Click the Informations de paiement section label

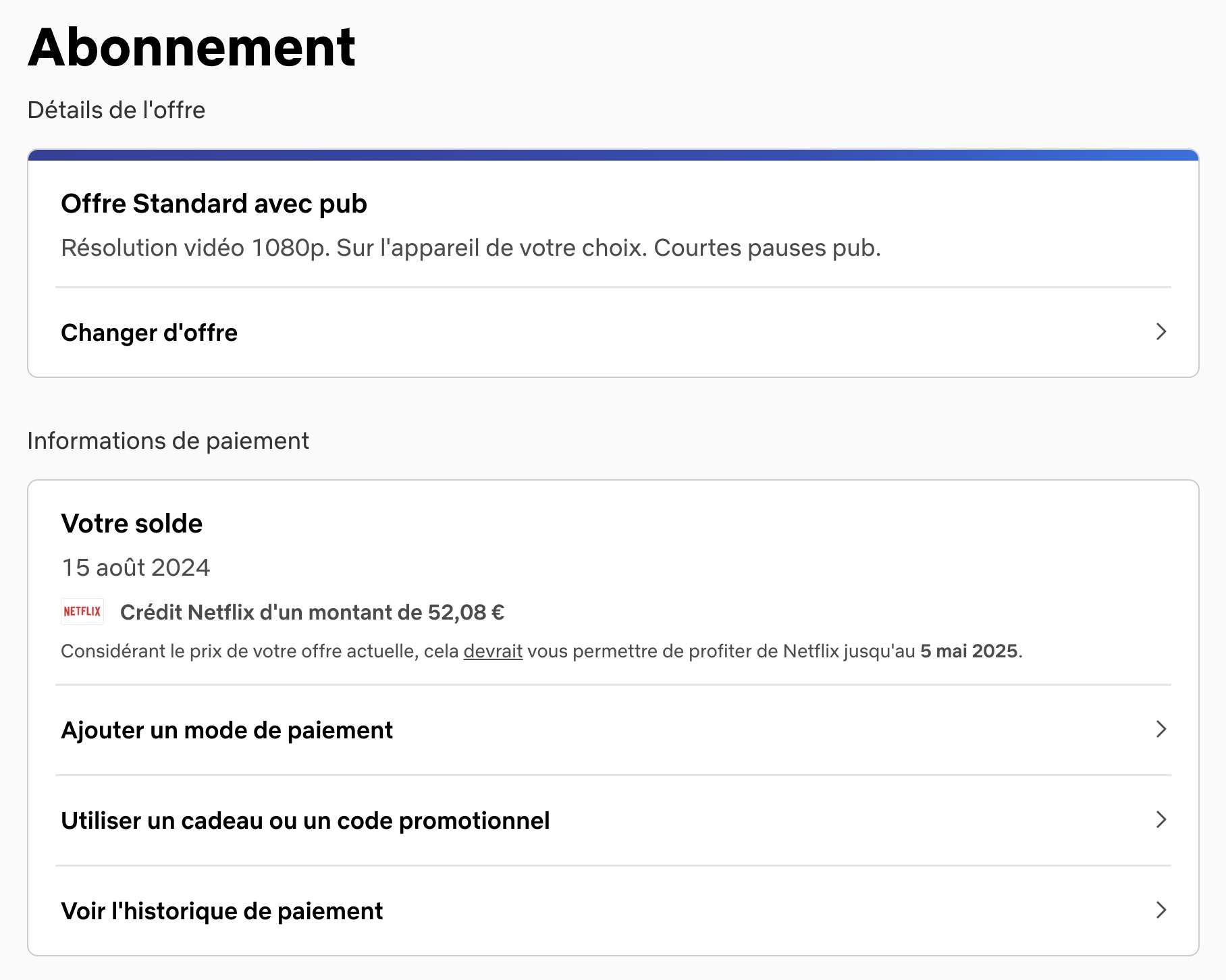coord(168,441)
